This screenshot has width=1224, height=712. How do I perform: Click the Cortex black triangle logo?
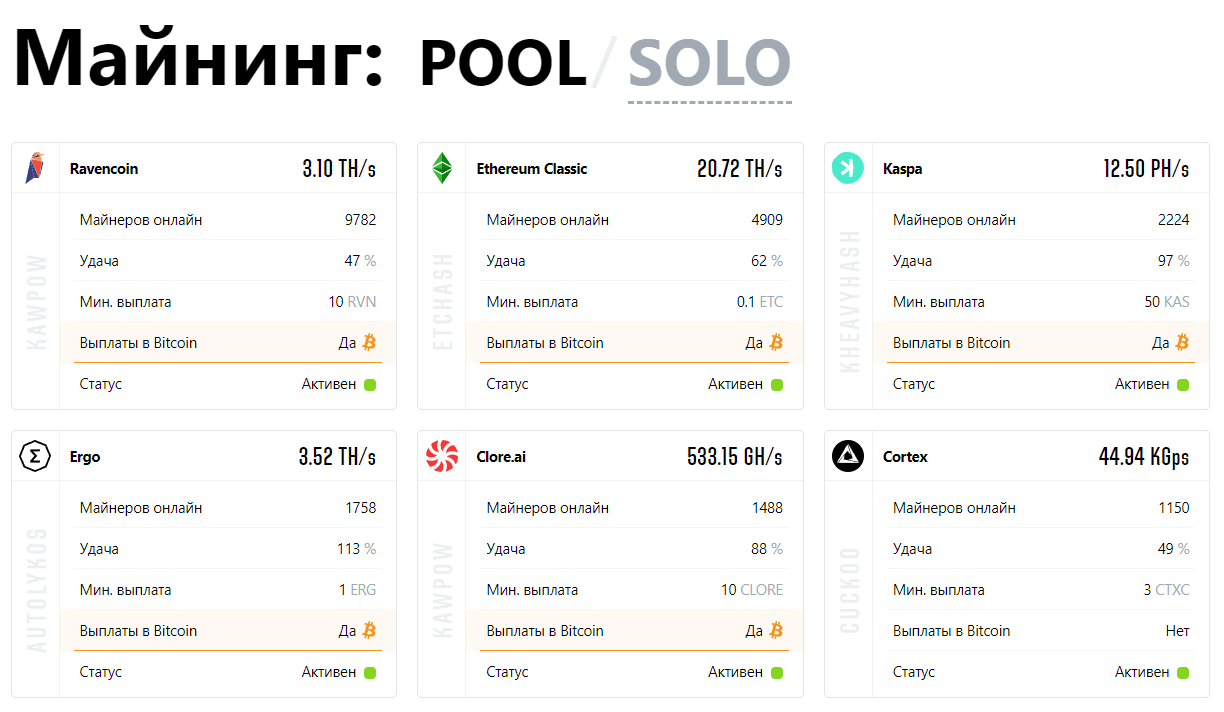pyautogui.click(x=848, y=456)
